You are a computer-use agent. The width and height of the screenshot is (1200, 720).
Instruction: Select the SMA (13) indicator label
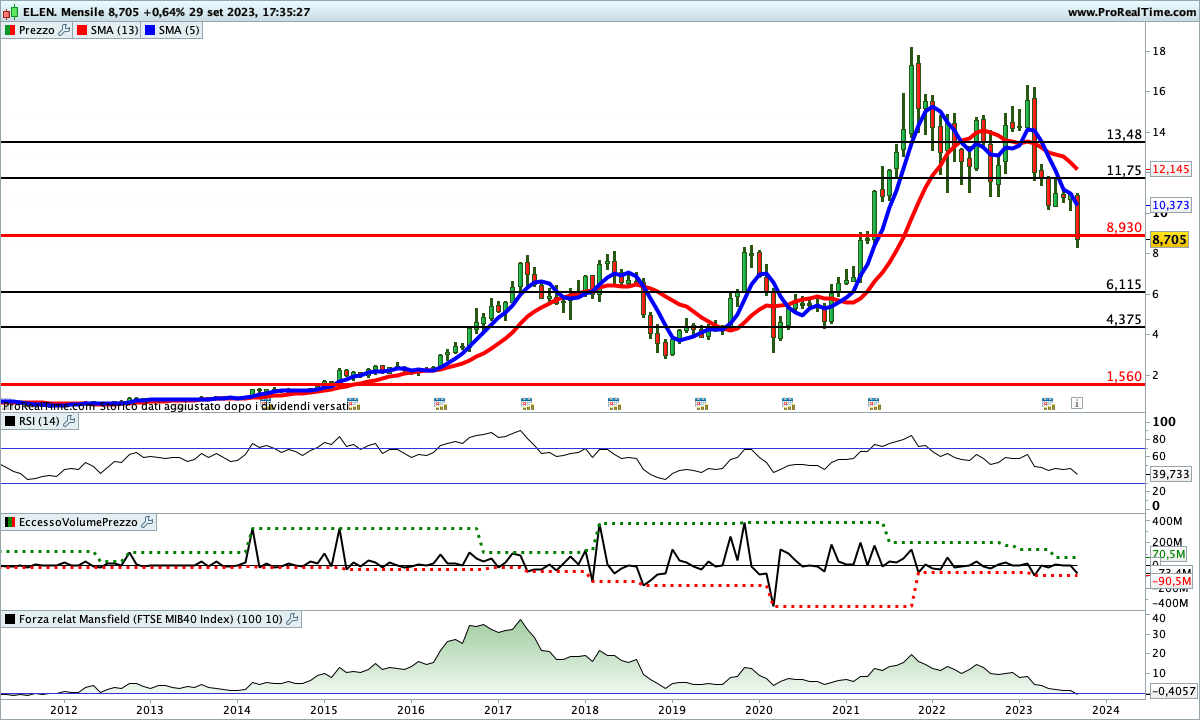(114, 30)
